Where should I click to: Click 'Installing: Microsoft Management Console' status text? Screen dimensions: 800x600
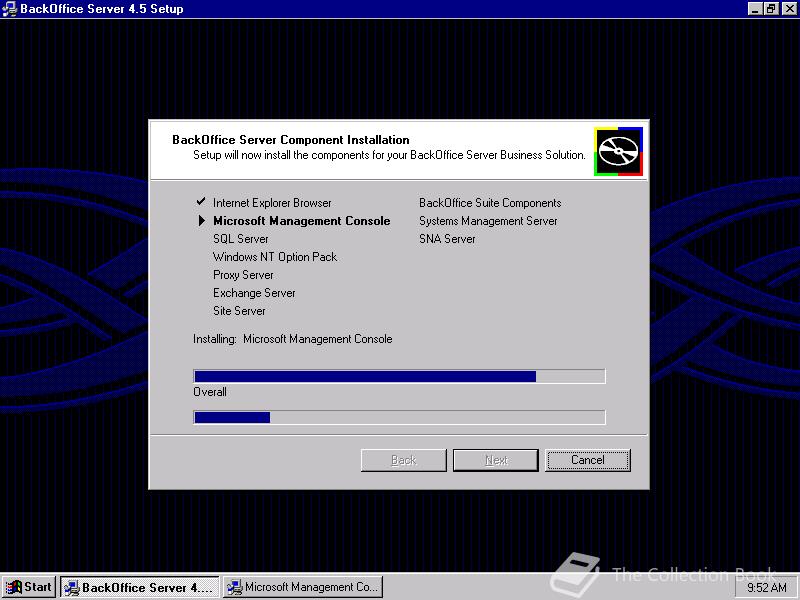pyautogui.click(x=292, y=339)
